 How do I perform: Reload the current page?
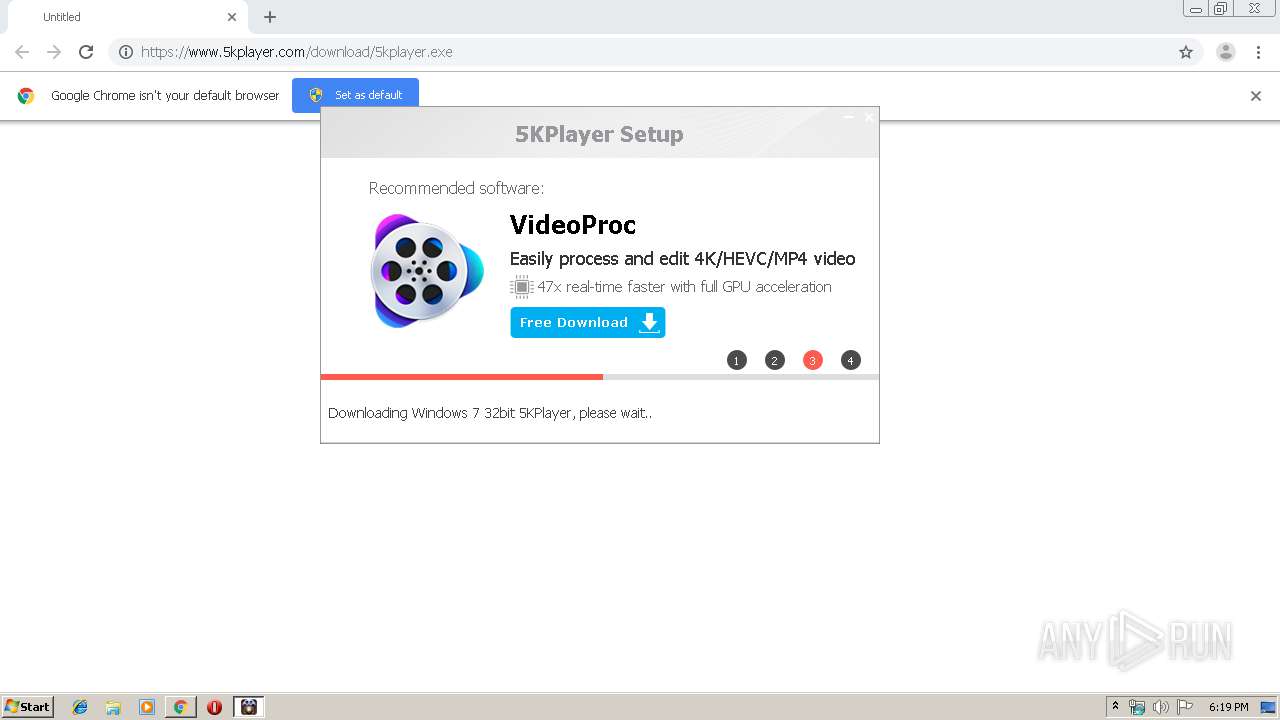(86, 52)
